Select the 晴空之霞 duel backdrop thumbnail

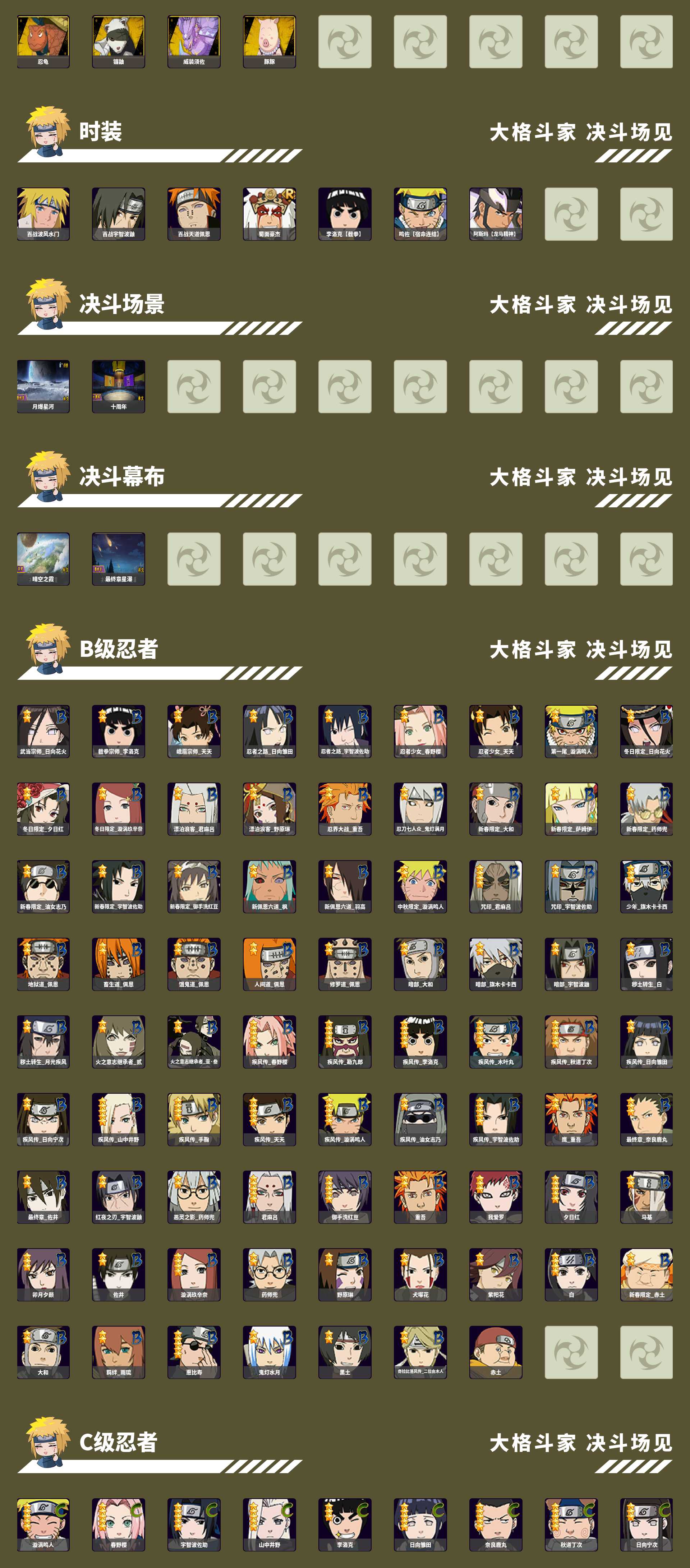tap(43, 559)
